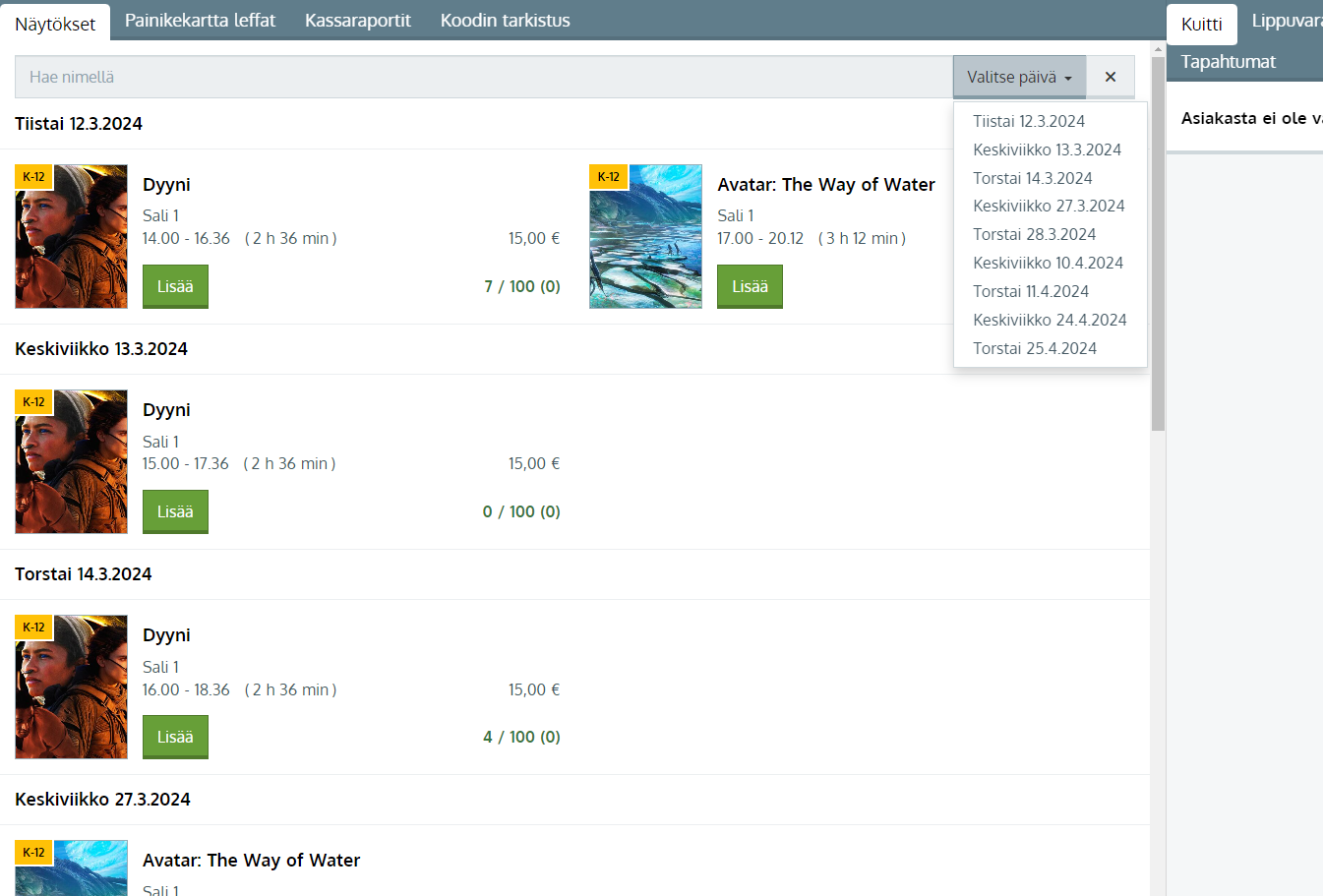The width and height of the screenshot is (1323, 896).
Task: Open the Kassaraportit tab
Action: [x=357, y=21]
